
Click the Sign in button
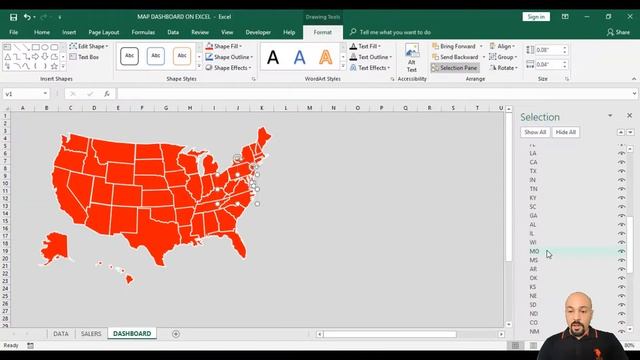click(x=536, y=17)
